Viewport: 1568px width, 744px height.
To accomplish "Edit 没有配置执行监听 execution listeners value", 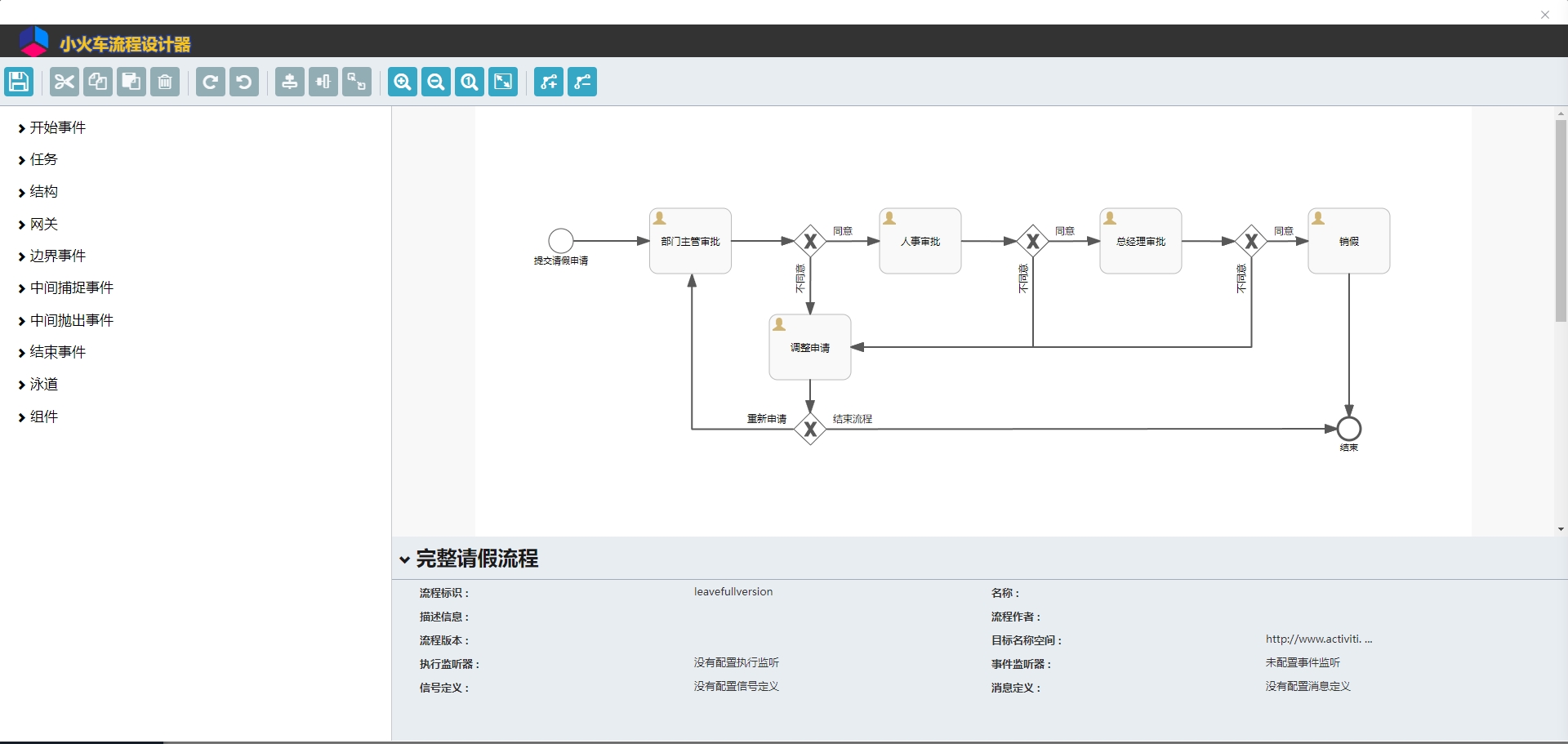I will (x=737, y=663).
